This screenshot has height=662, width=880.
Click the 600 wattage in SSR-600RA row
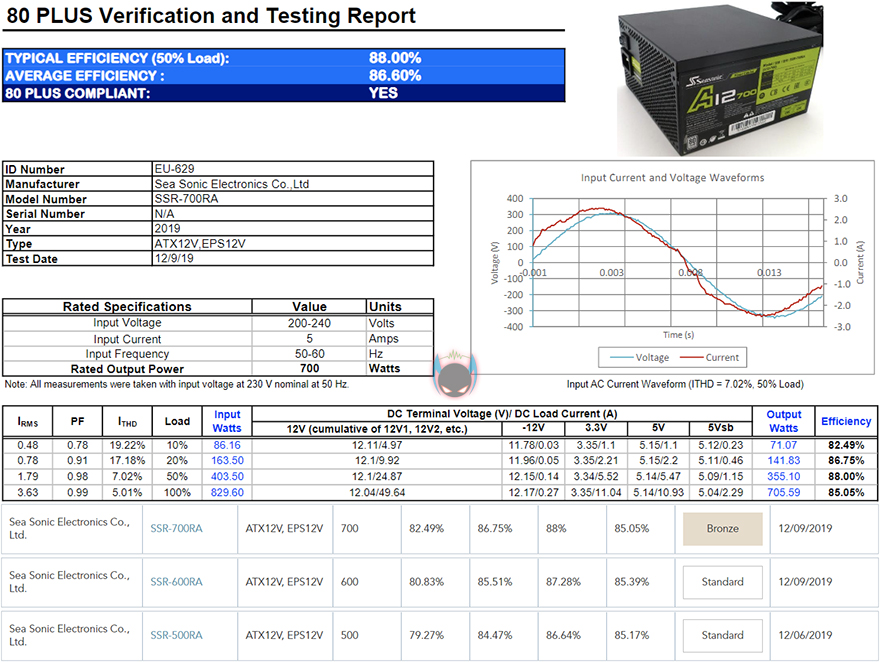[349, 582]
